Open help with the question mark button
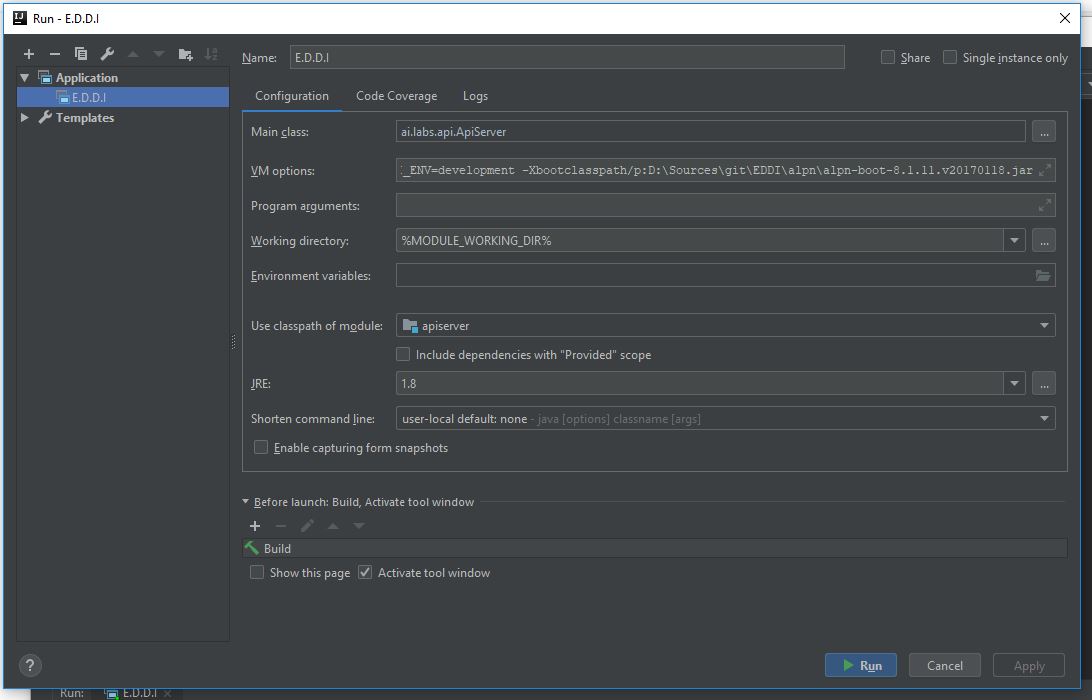 click(30, 665)
